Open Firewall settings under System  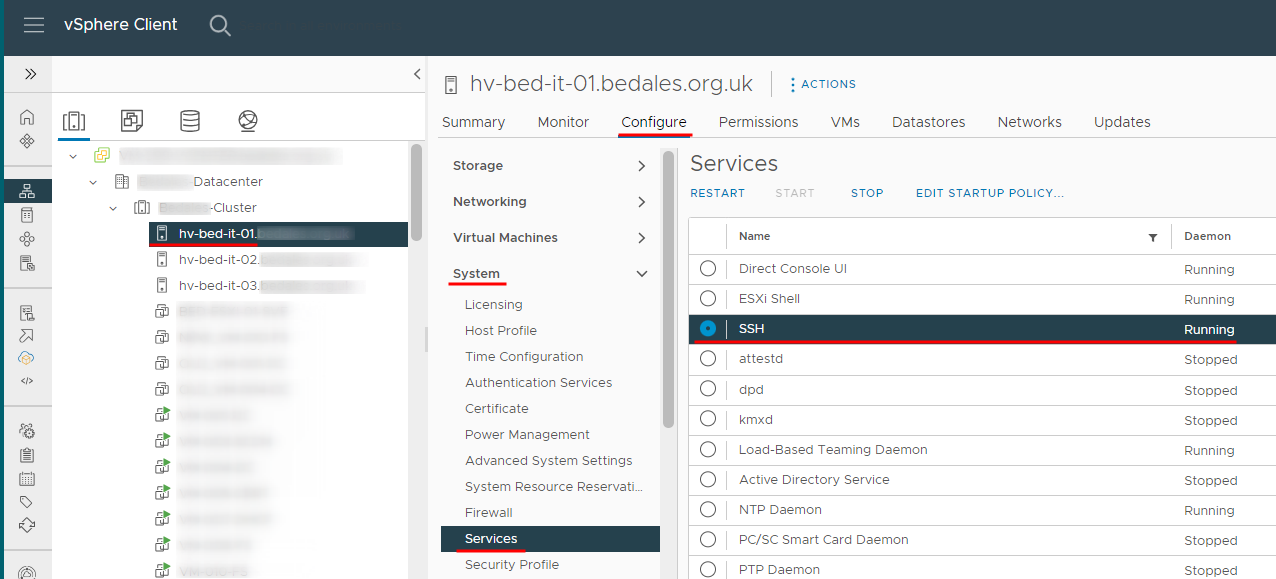point(489,513)
